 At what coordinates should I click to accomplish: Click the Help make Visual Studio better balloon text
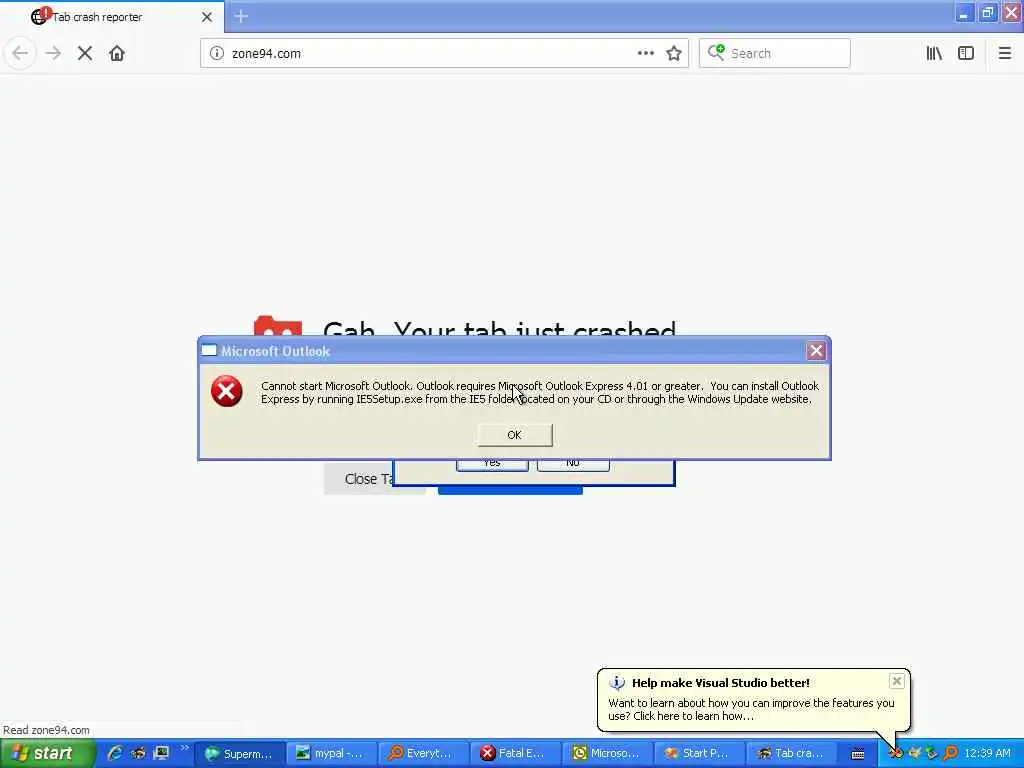(x=720, y=683)
